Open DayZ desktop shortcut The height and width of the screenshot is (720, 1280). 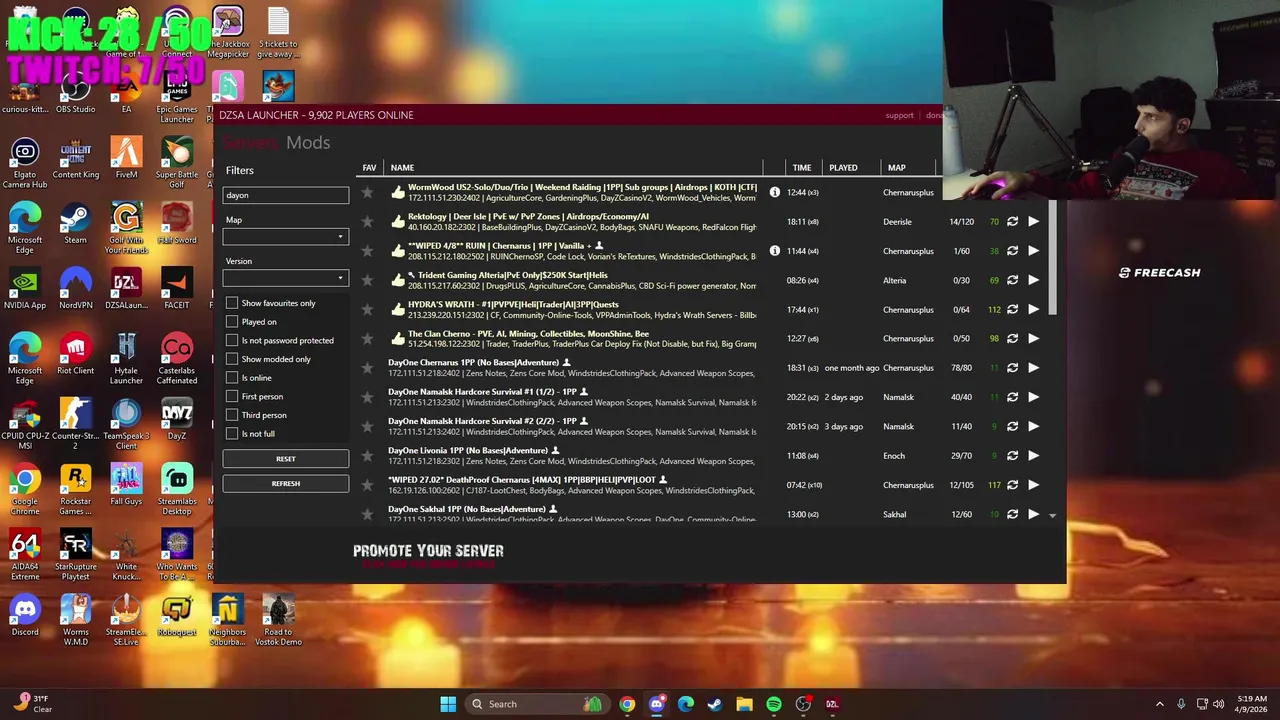click(177, 420)
